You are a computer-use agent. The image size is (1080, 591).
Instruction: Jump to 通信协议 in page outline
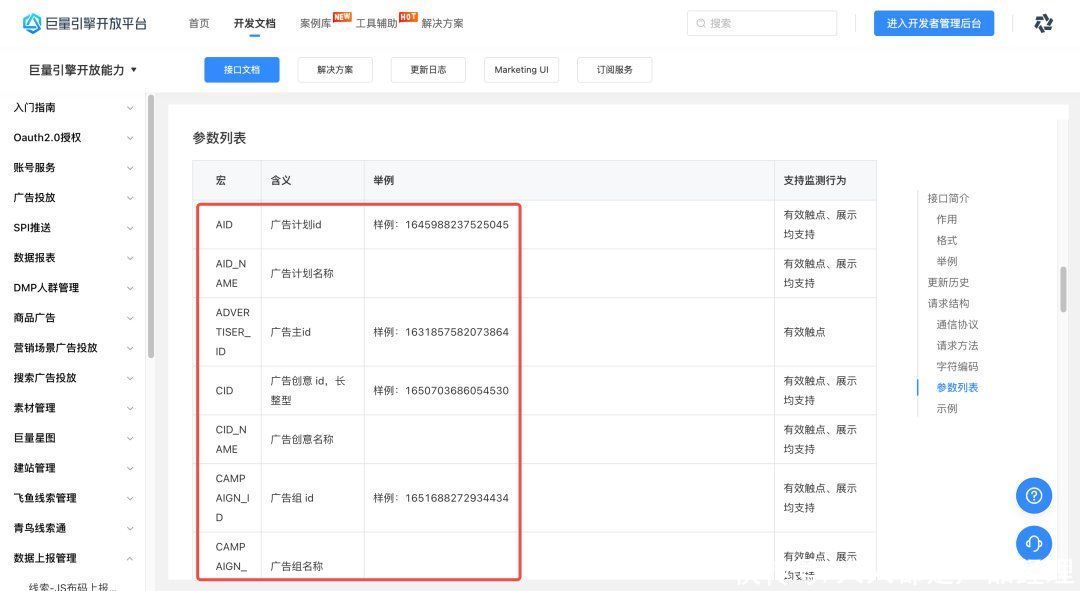point(957,324)
